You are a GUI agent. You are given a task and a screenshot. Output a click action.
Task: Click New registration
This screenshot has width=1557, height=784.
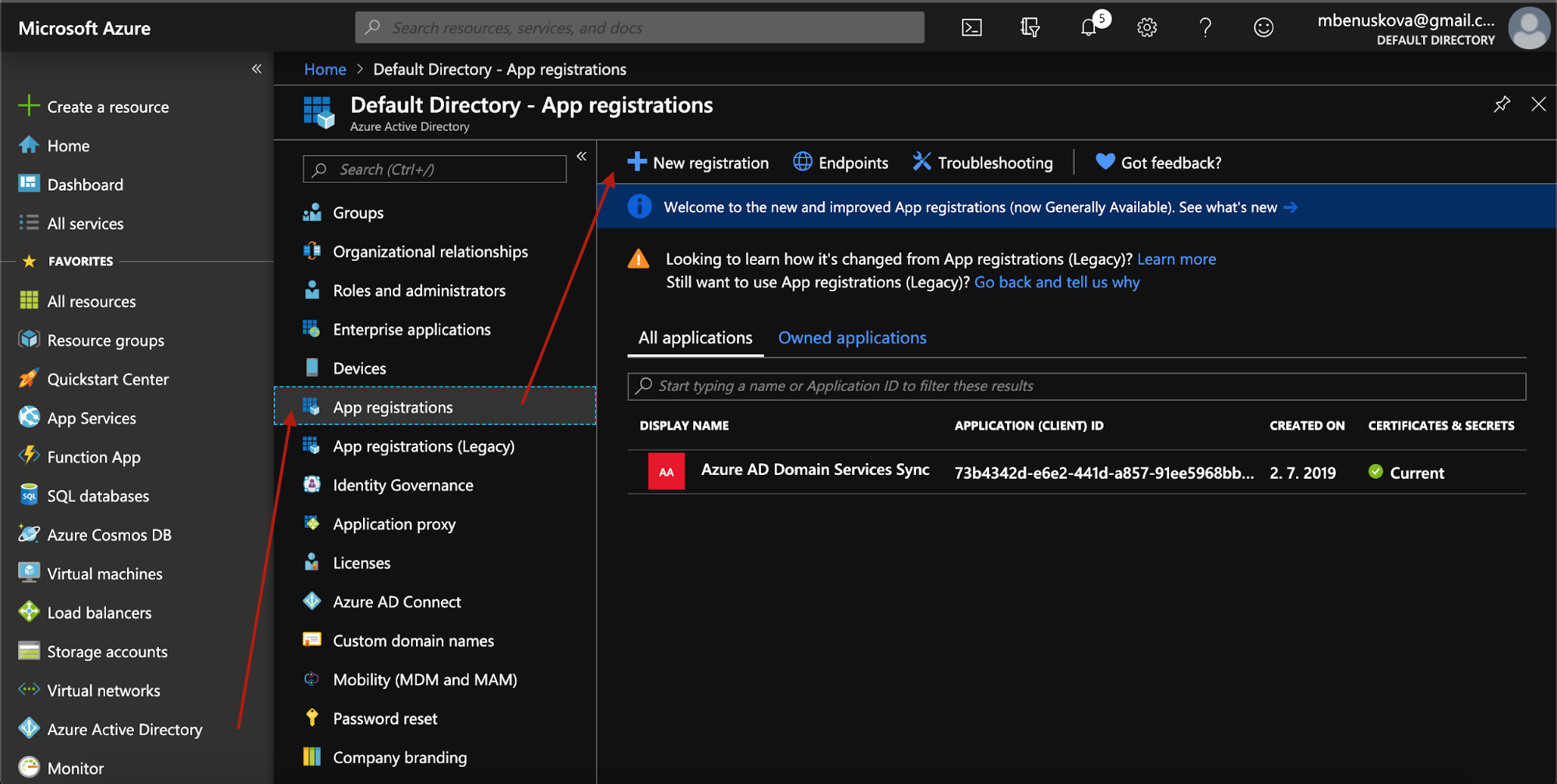click(x=698, y=162)
